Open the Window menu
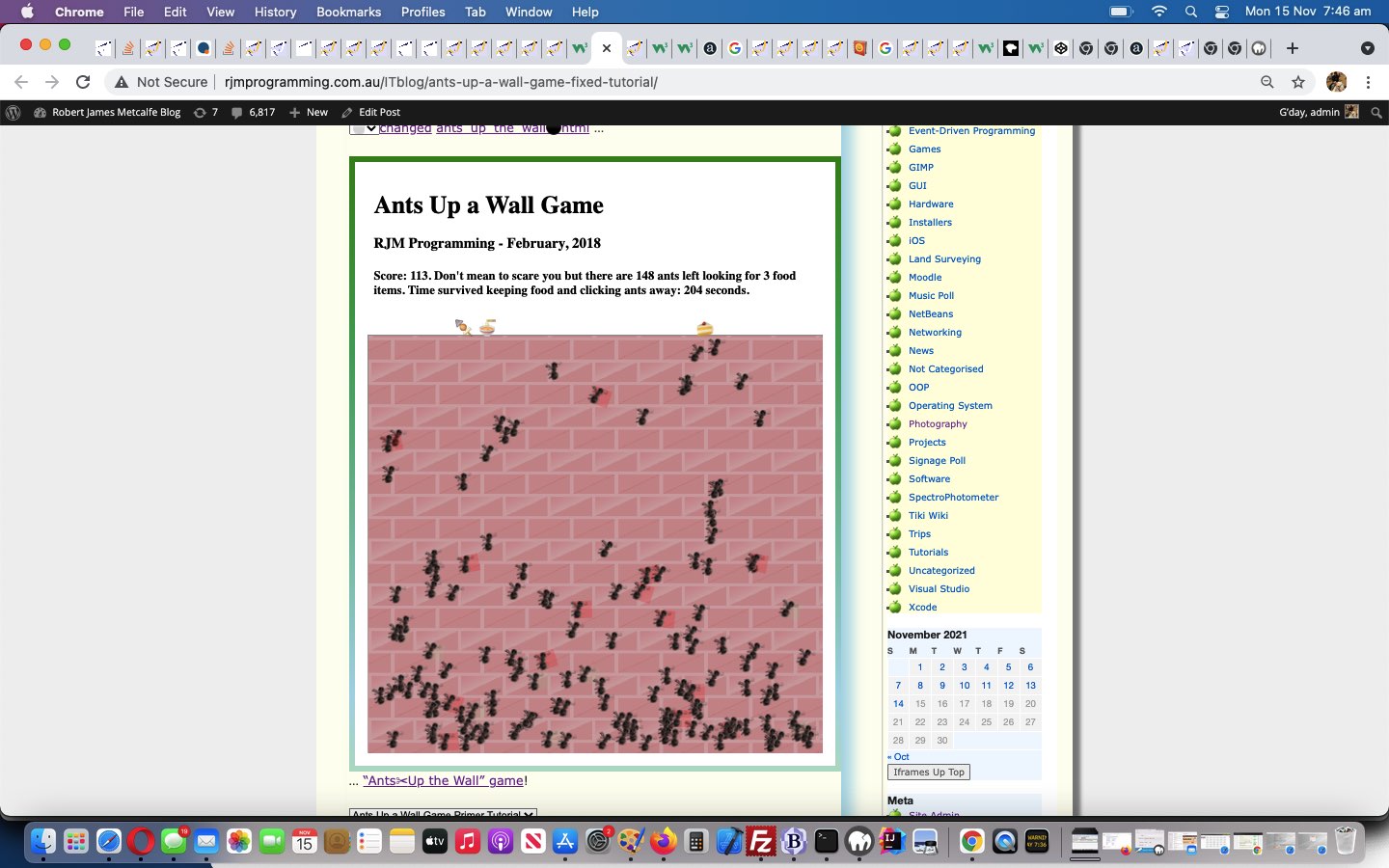This screenshot has width=1389, height=868. [529, 12]
